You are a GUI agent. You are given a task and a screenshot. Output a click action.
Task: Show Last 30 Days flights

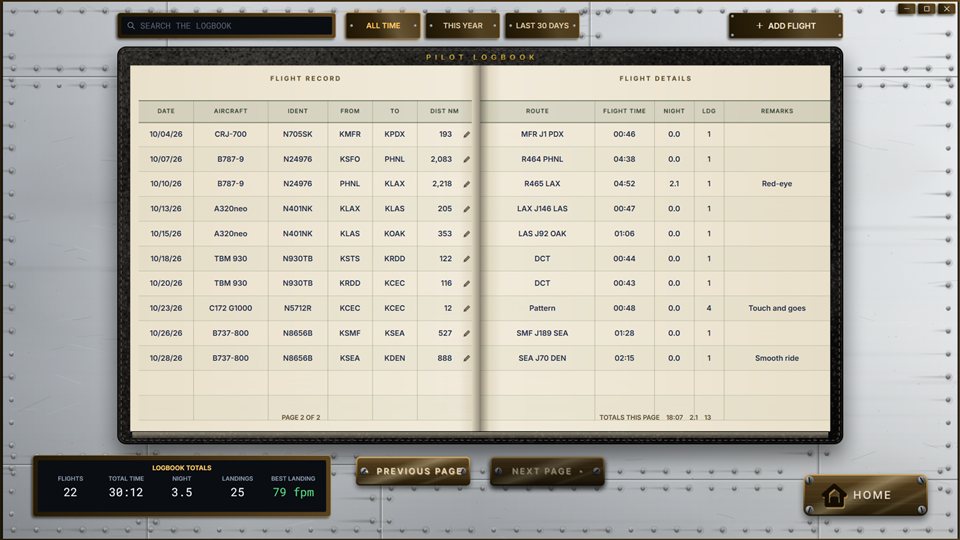[x=542, y=26]
